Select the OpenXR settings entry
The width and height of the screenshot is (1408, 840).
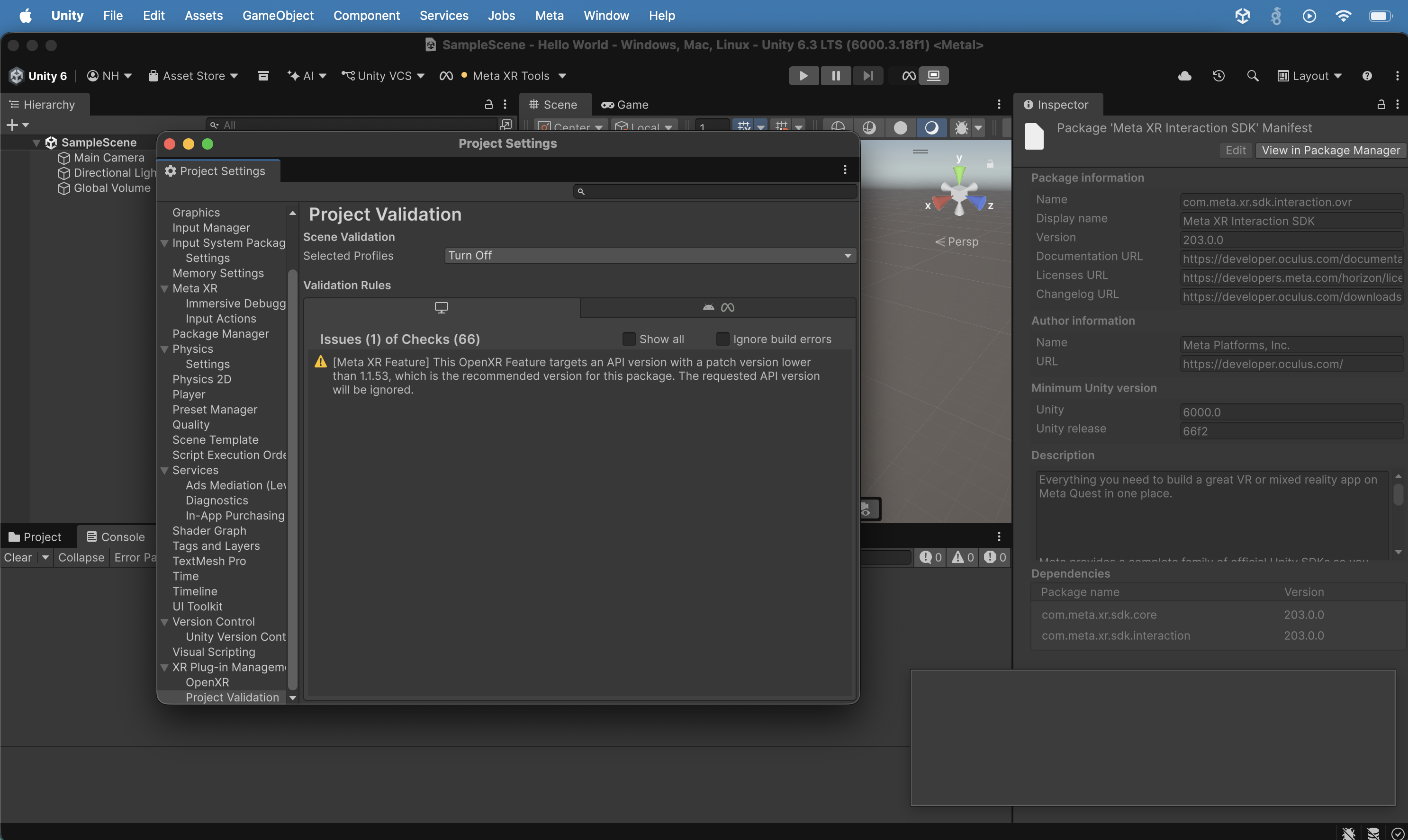click(208, 683)
